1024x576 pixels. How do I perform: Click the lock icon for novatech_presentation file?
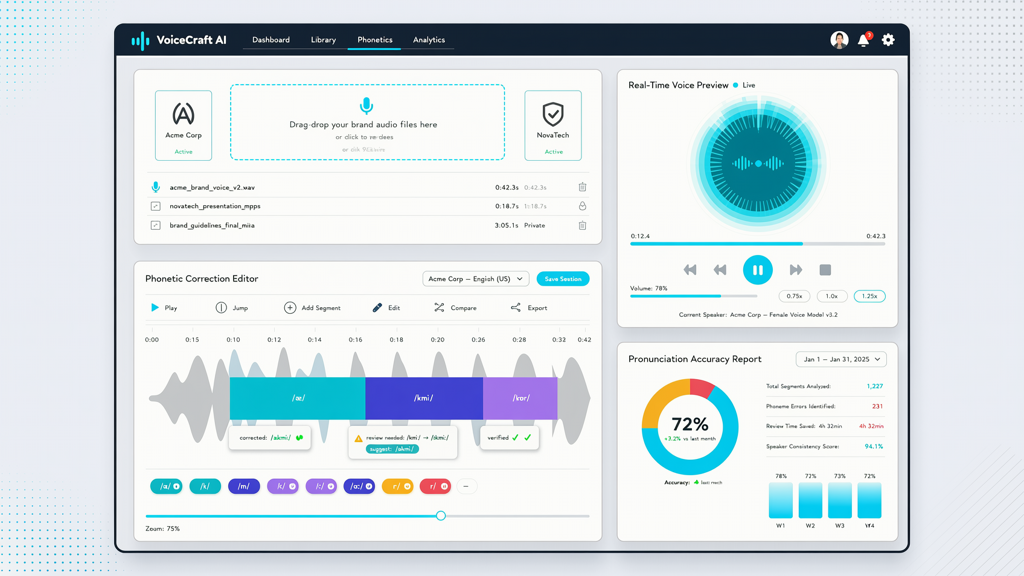(x=582, y=206)
